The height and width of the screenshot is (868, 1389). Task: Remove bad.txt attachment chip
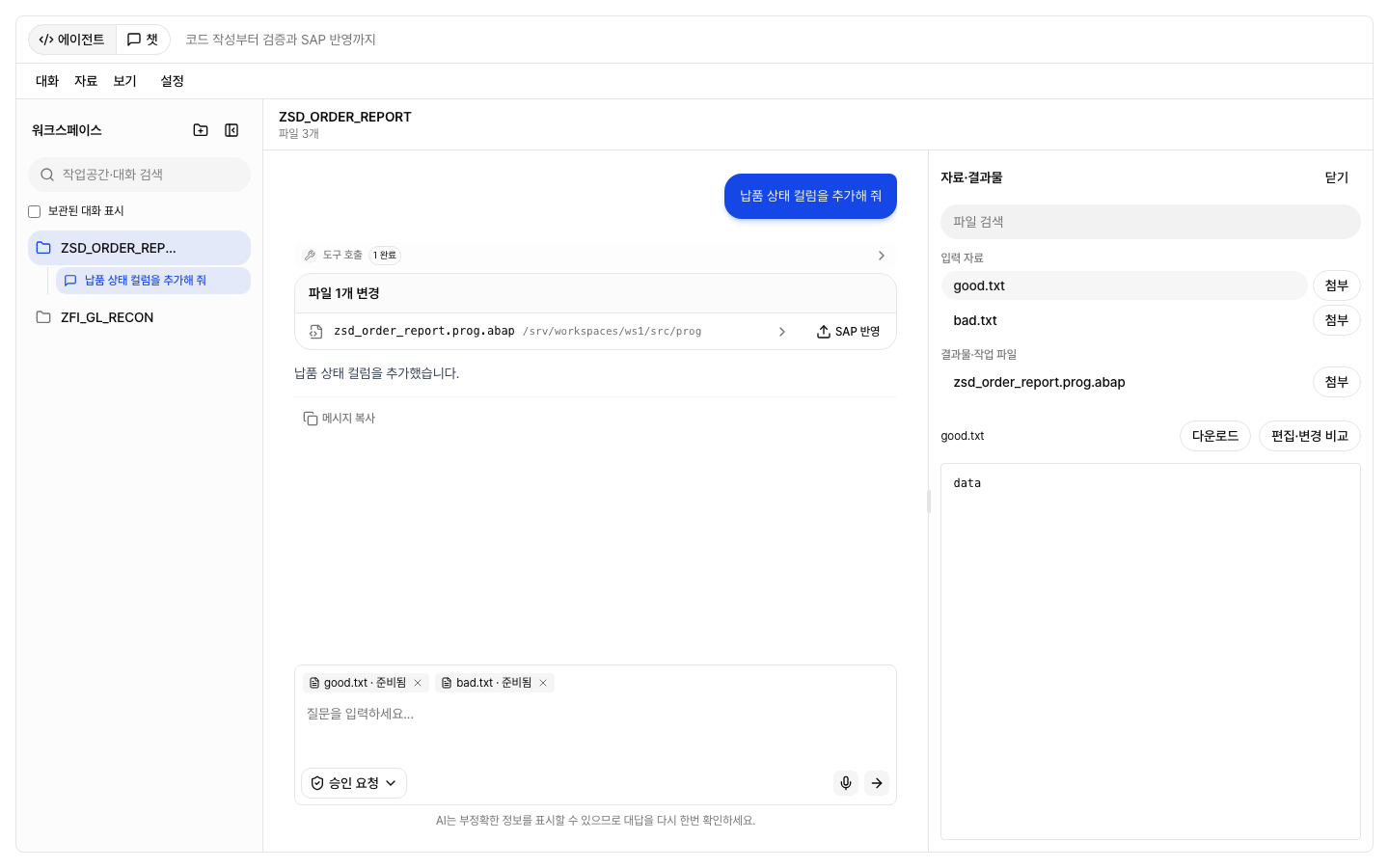coord(543,683)
